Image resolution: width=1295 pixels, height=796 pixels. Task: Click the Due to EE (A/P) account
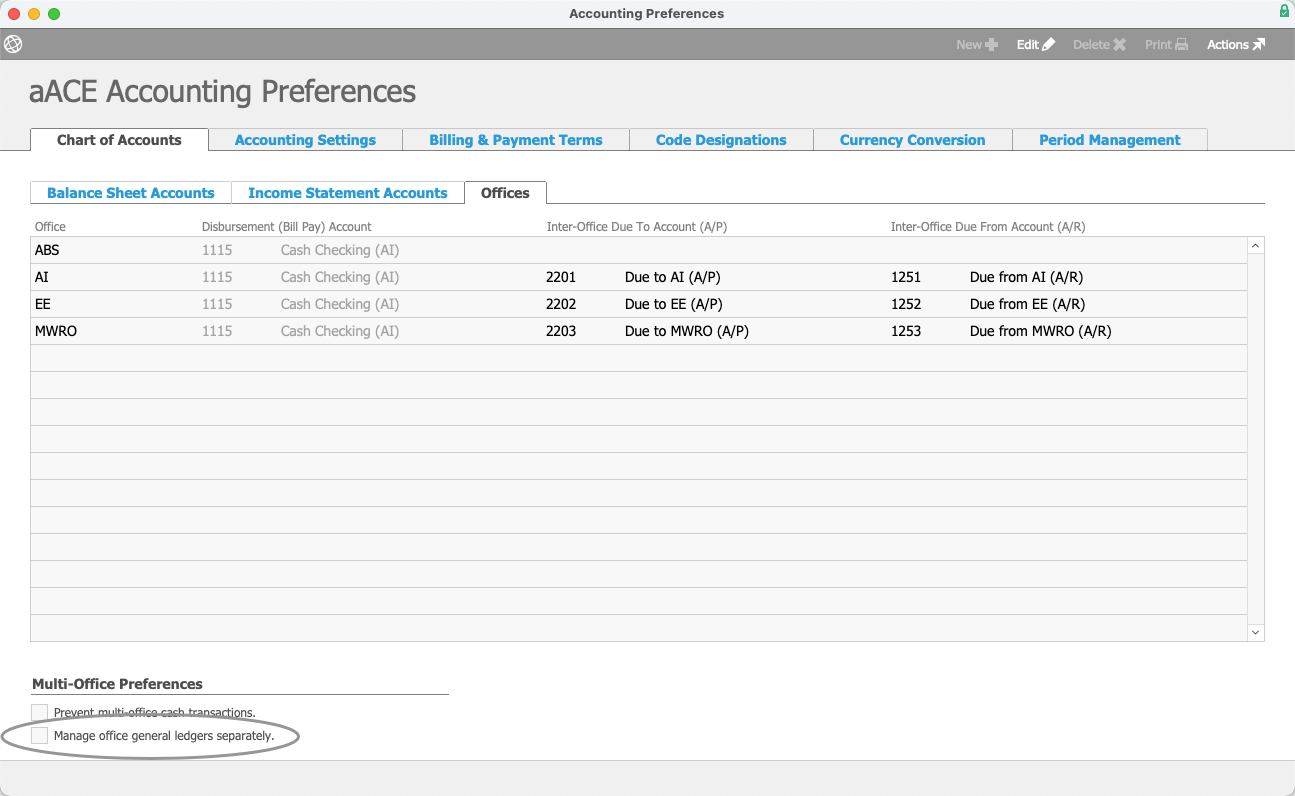[674, 304]
